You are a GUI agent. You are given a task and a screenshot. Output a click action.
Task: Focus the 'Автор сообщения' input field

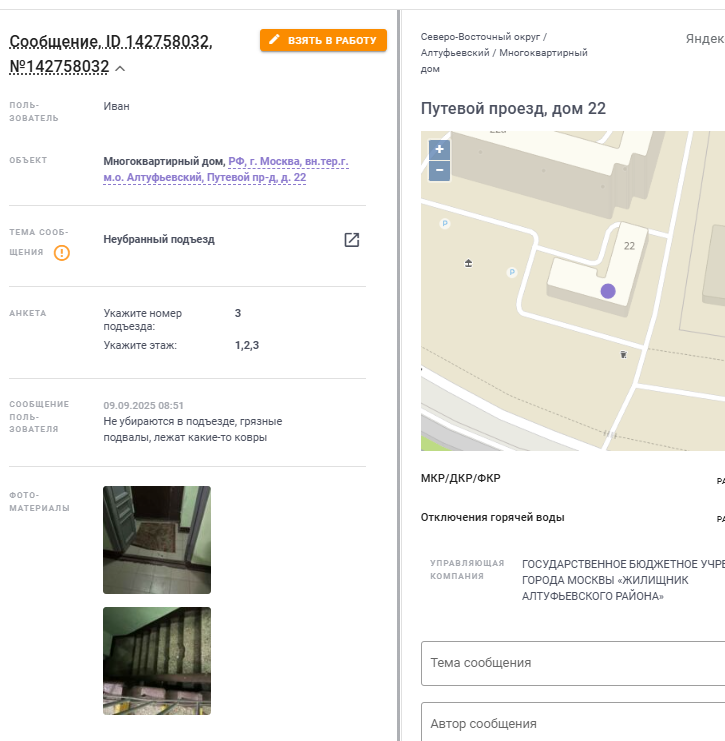(x=573, y=722)
